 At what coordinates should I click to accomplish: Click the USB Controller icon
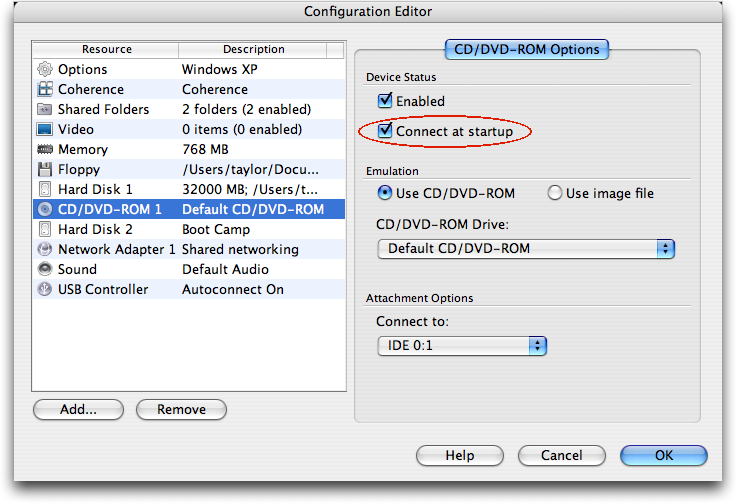pos(45,289)
